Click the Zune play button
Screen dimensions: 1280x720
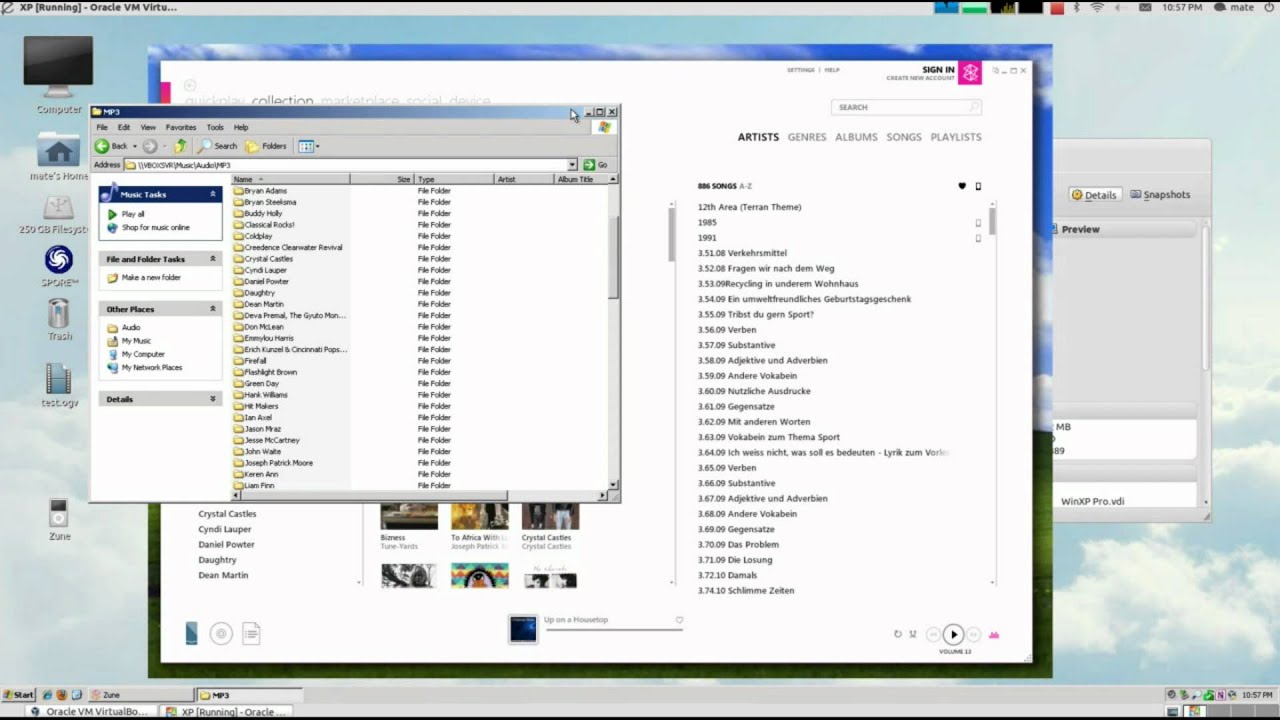(953, 634)
